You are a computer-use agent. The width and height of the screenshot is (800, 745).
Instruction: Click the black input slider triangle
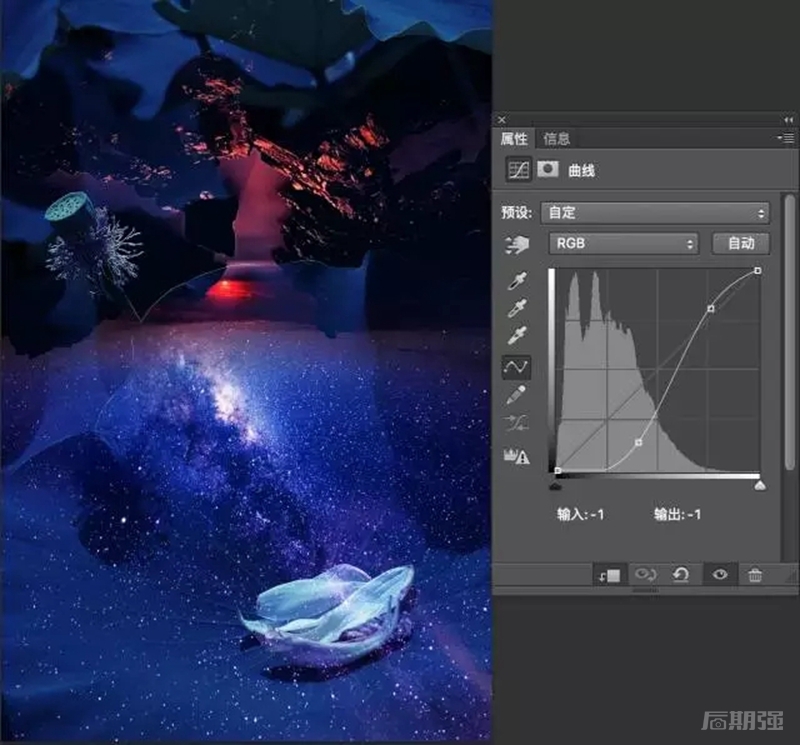[556, 486]
